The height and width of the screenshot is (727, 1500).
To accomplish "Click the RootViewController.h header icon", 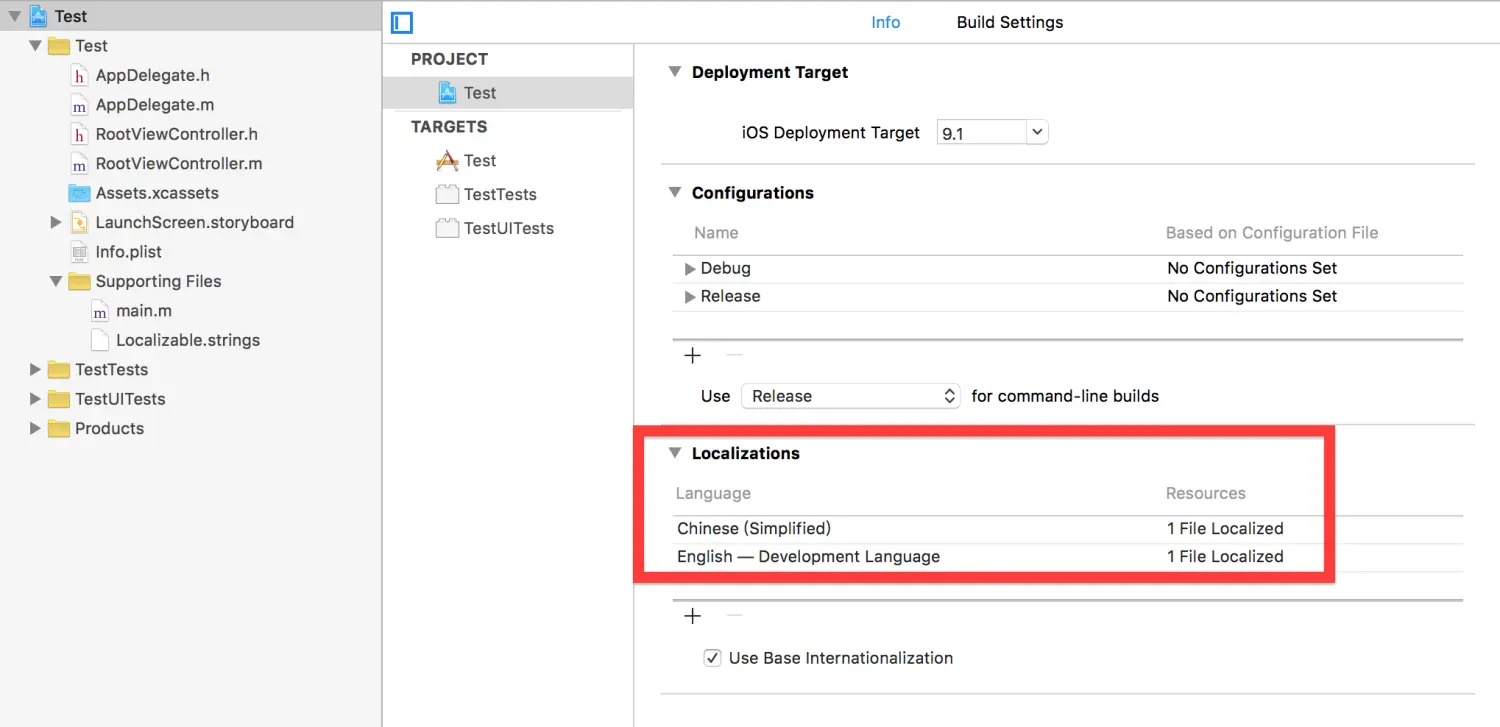I will (x=79, y=134).
